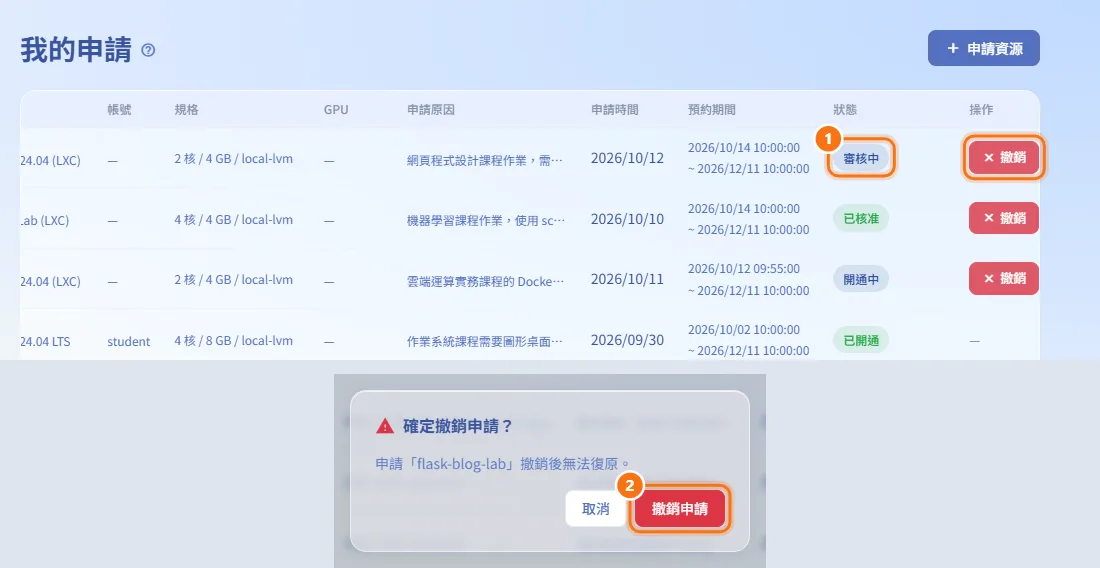The height and width of the screenshot is (568, 1100).
Task: Click the start time 2026/10/02 10:00:00
Action: point(744,330)
